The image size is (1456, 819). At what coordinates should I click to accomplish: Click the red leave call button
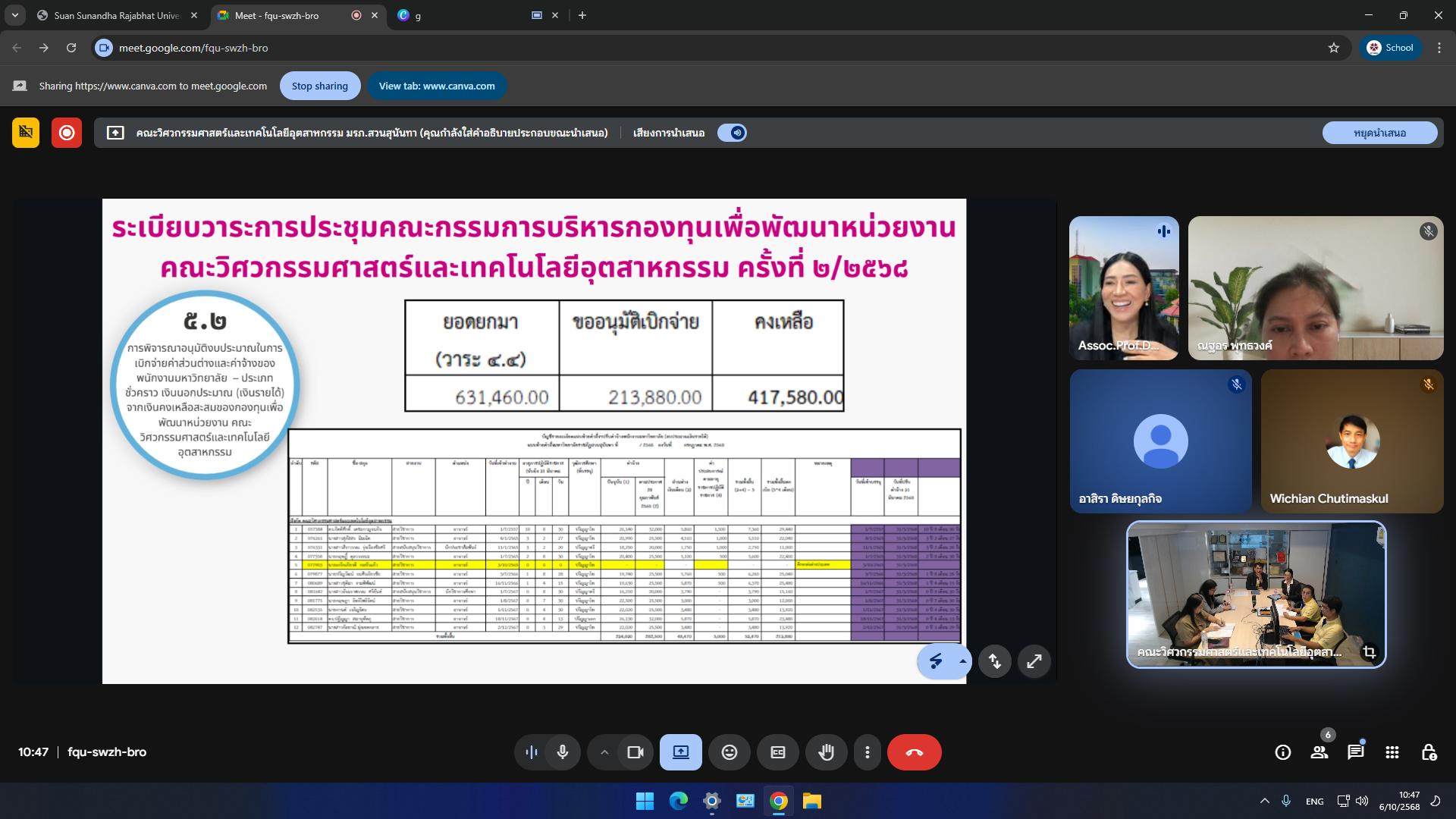[x=914, y=752]
